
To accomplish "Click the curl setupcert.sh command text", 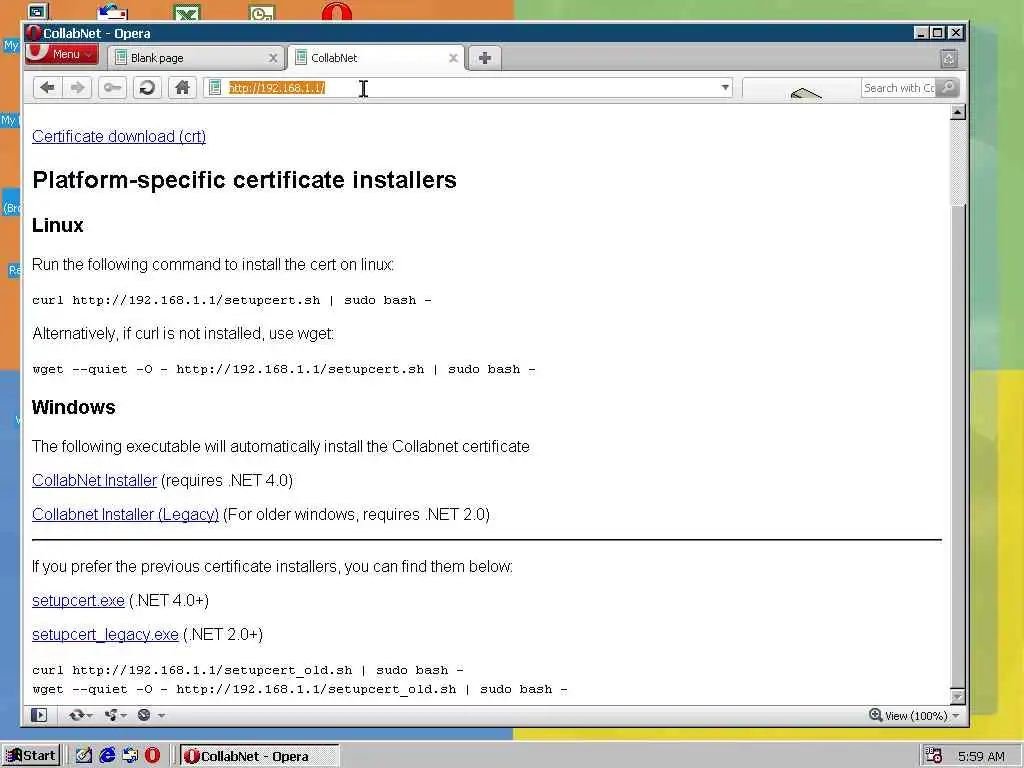I will pyautogui.click(x=232, y=300).
